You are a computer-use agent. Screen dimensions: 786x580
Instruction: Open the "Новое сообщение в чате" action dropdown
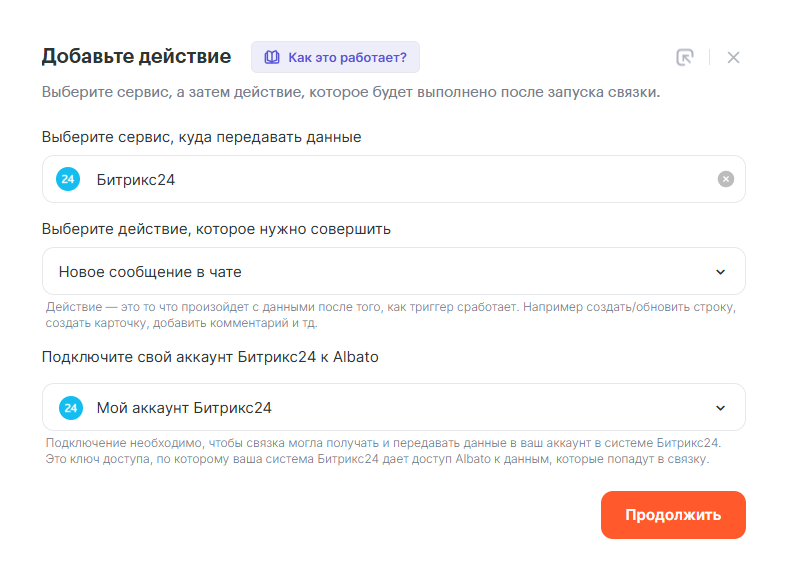tap(380, 271)
